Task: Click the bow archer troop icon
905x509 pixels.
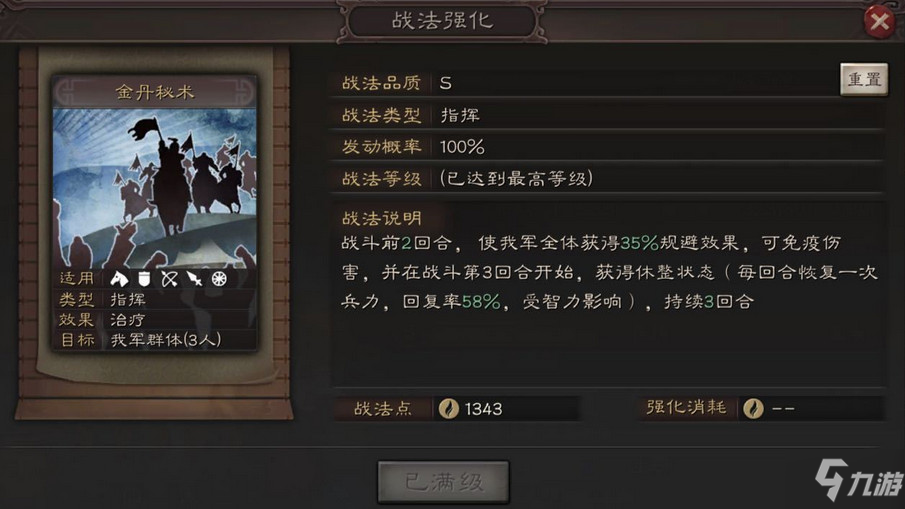Action: 170,279
